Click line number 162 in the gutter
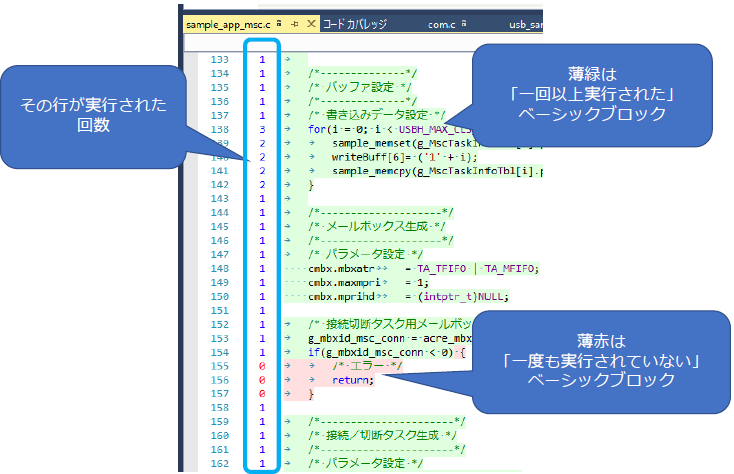734x474 pixels. [x=220, y=464]
